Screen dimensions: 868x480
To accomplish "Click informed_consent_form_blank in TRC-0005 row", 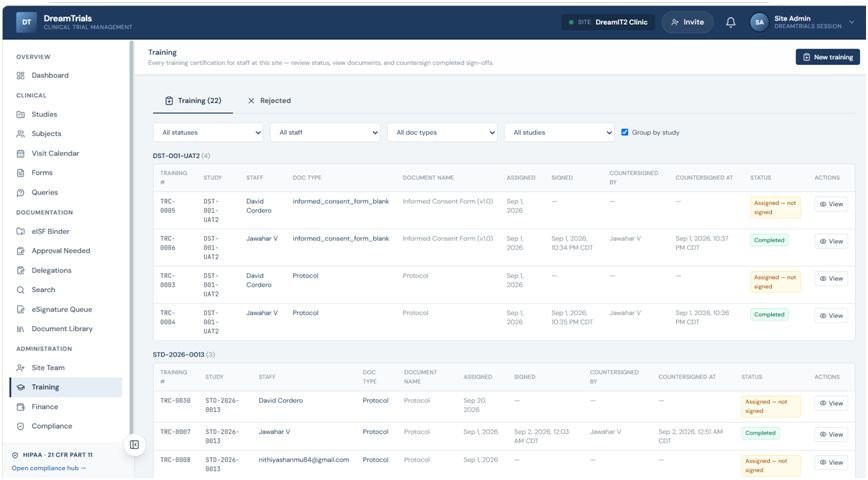I will 340,202.
